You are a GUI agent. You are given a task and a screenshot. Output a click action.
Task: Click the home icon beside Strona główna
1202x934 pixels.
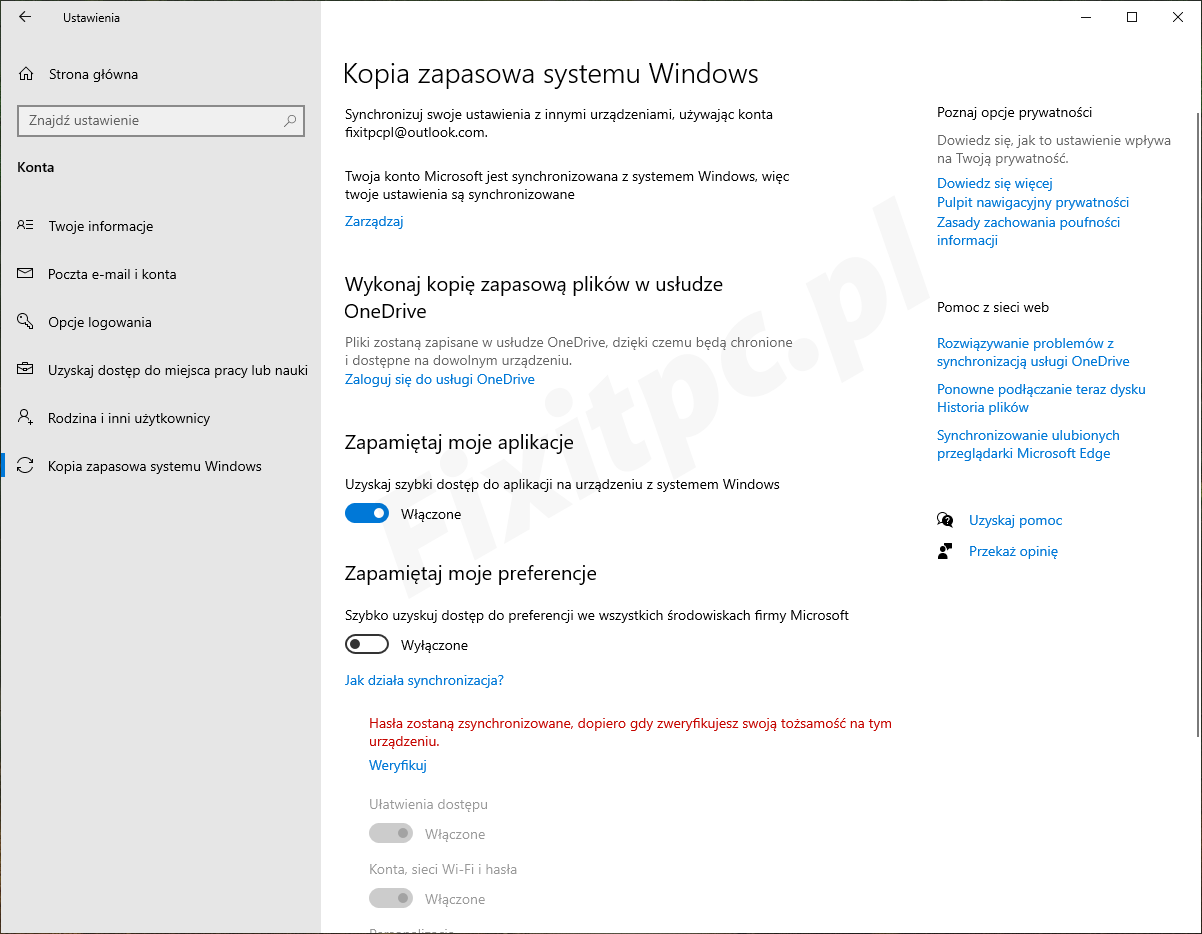(27, 74)
